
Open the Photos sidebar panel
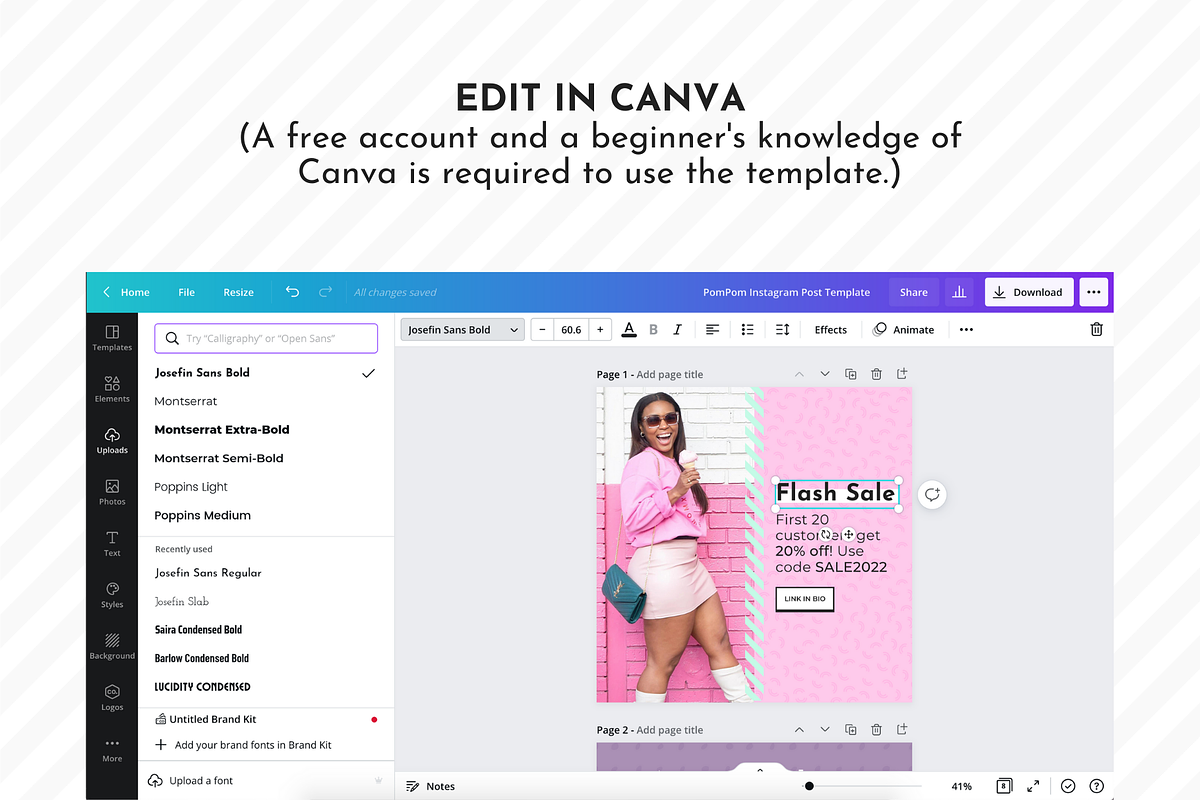click(x=112, y=492)
